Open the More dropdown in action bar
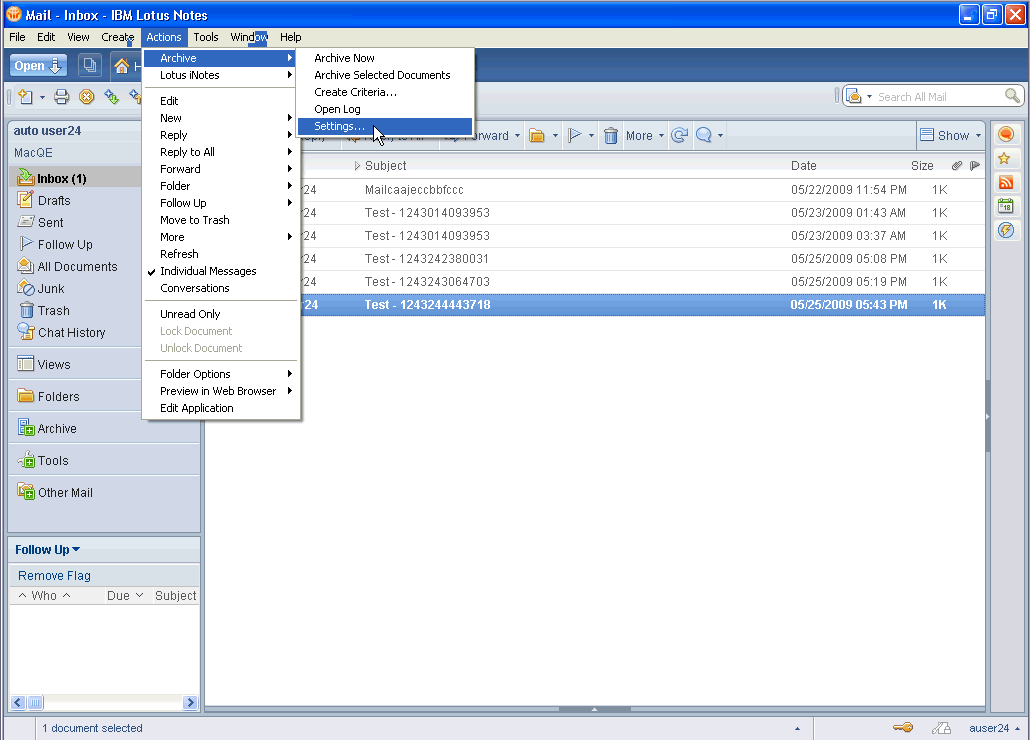The height and width of the screenshot is (740, 1030). click(x=644, y=135)
